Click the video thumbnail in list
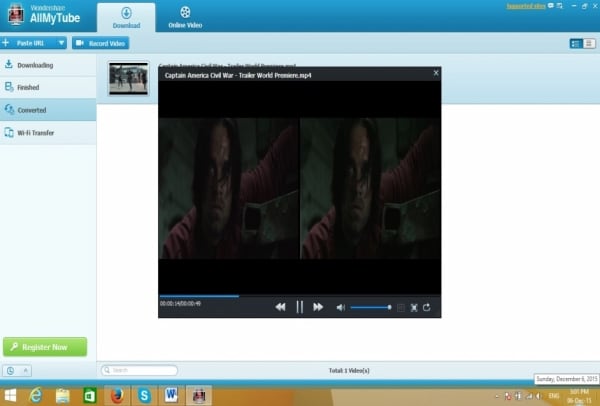Image resolution: width=600 pixels, height=406 pixels. coord(128,78)
